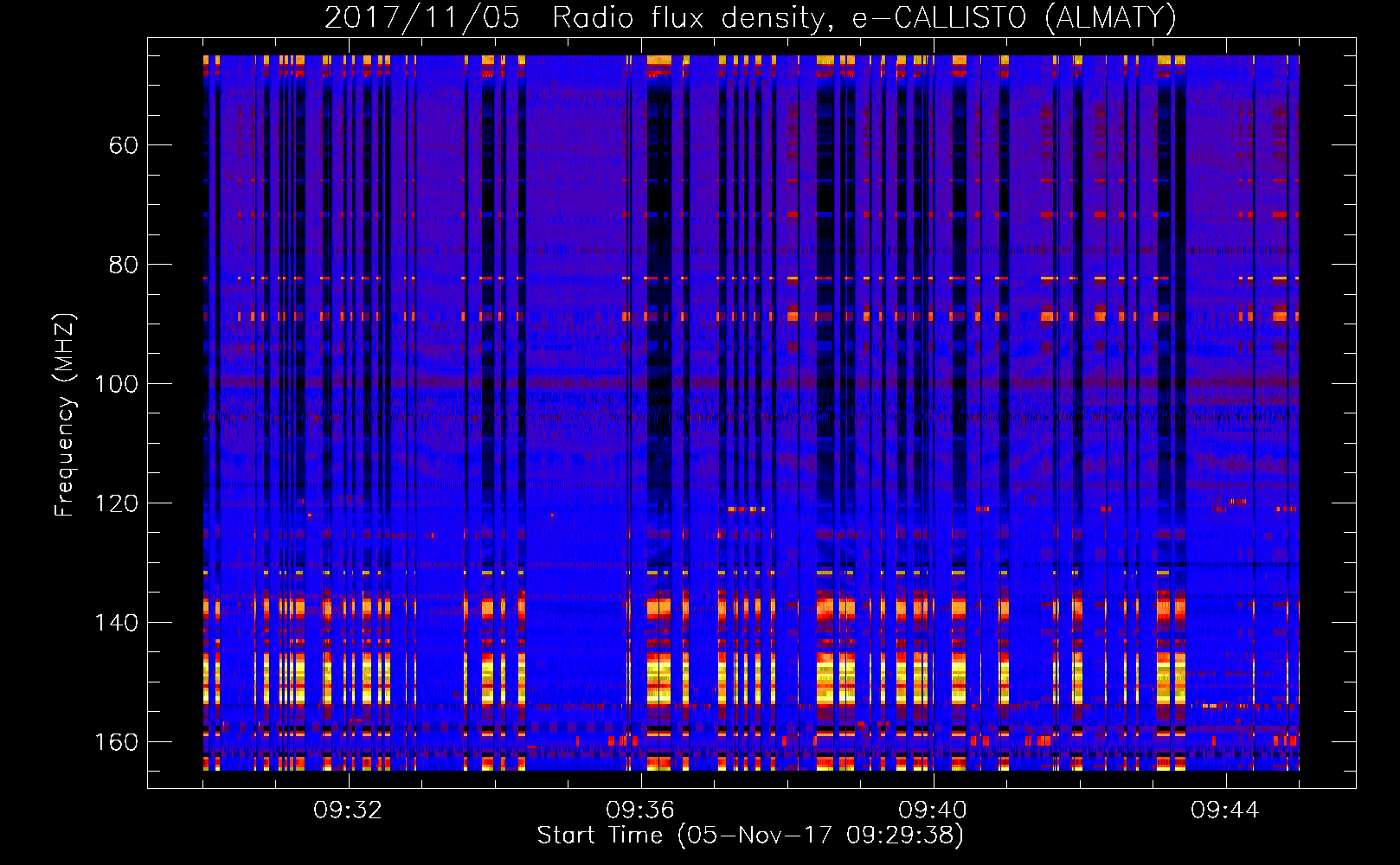The height and width of the screenshot is (865, 1400).
Task: Click the 60 MHz frequency axis label
Action: [123, 145]
